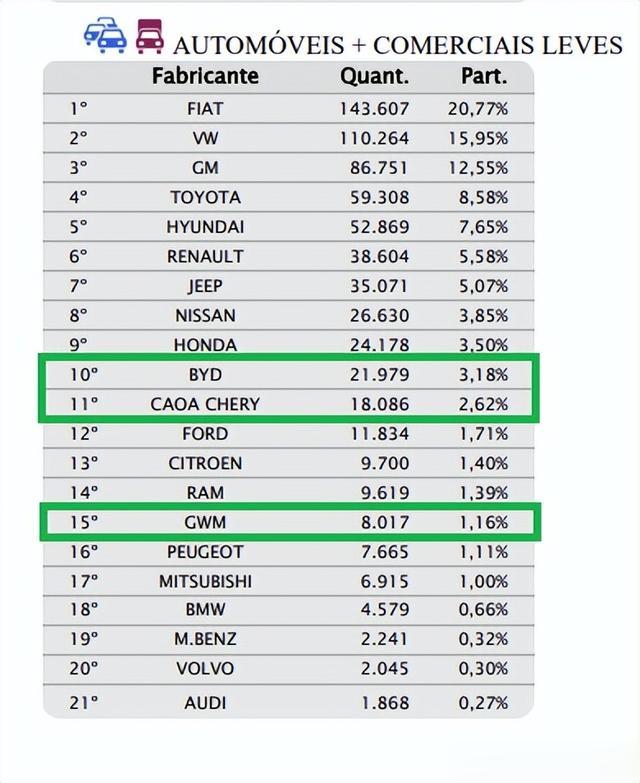Select the CAOA CHERY row
This screenshot has height=783, width=640.
pyautogui.click(x=205, y=404)
